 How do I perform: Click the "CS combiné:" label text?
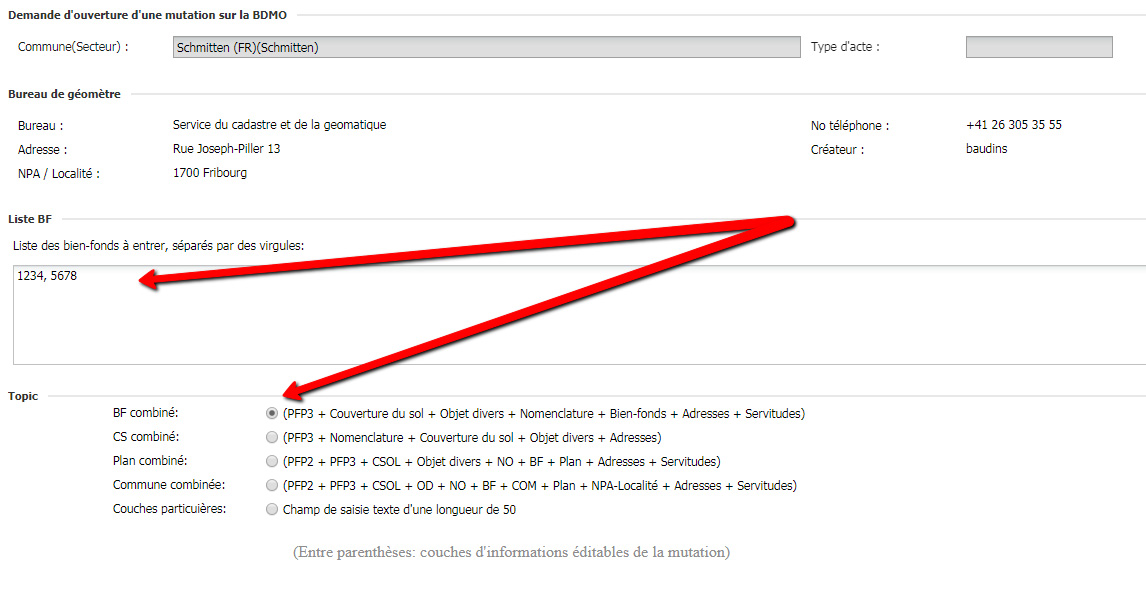pos(146,437)
